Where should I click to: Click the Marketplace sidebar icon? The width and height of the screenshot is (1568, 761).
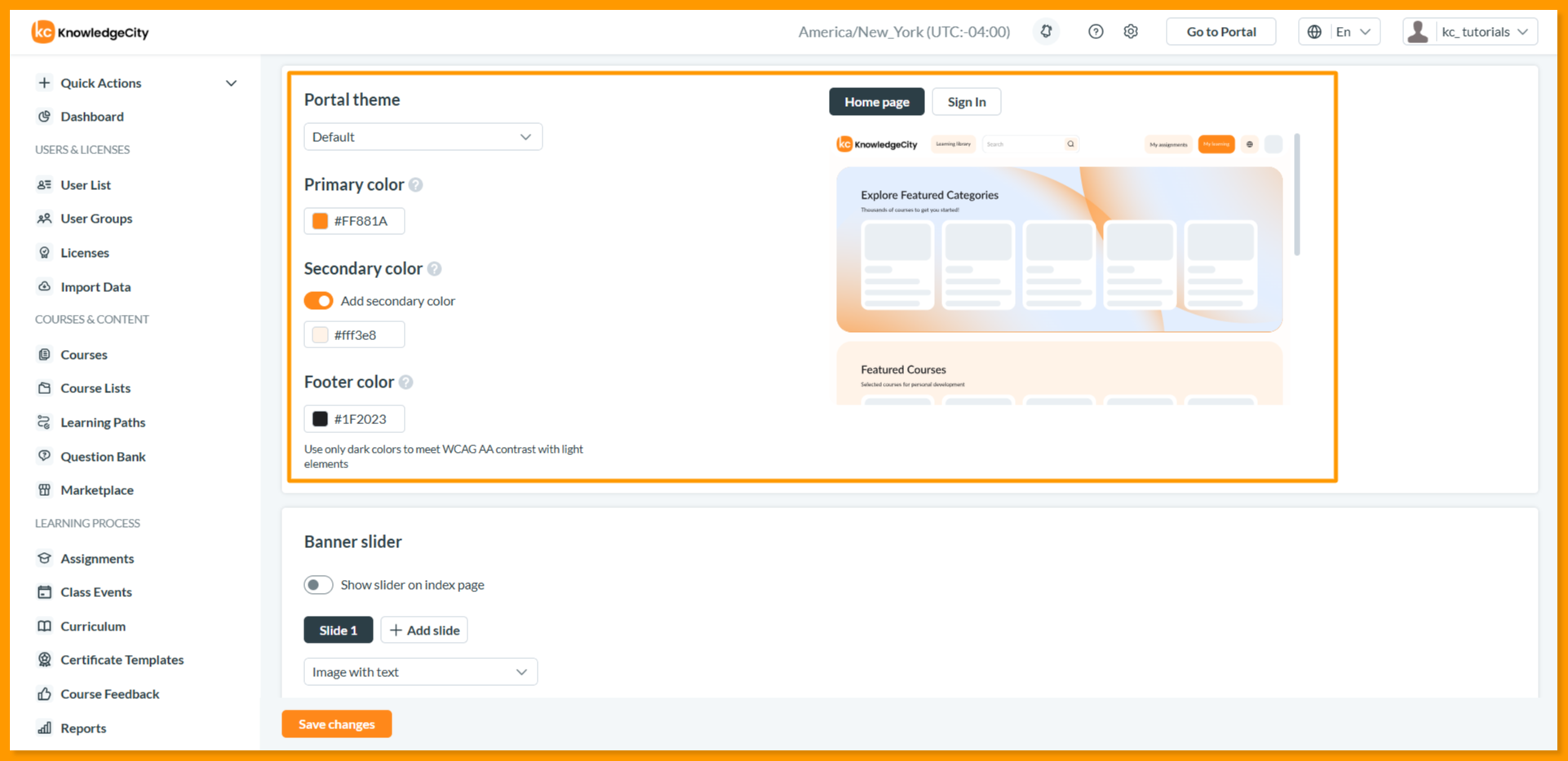pos(45,490)
